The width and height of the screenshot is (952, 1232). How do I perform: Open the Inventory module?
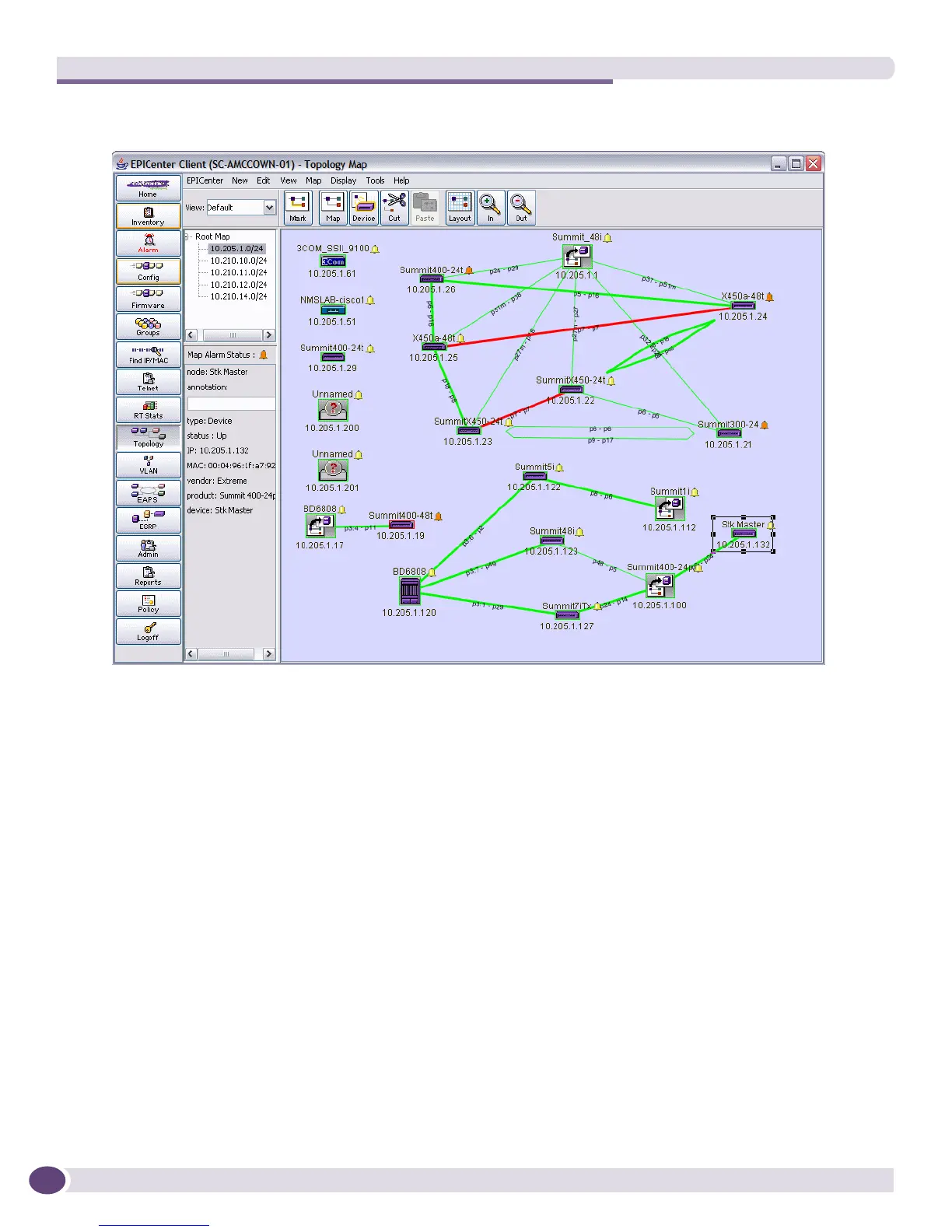point(148,215)
